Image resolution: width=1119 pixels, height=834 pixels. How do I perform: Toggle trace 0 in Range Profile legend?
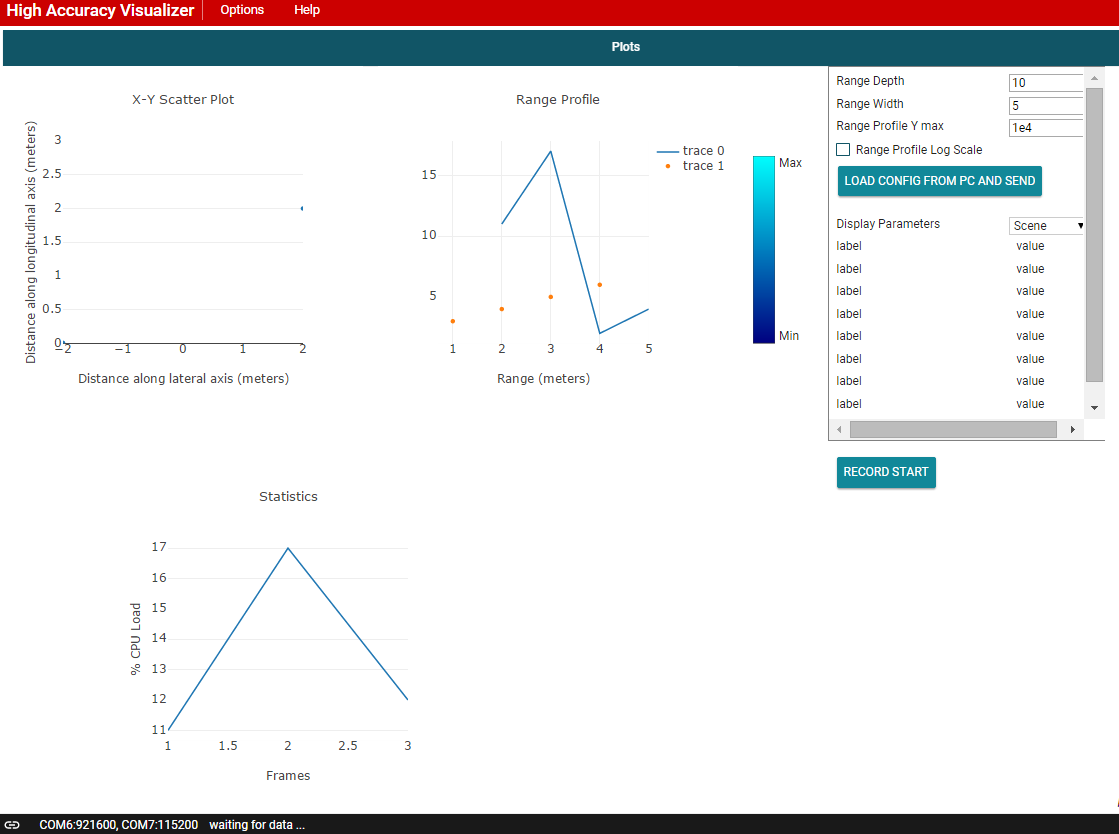click(690, 151)
